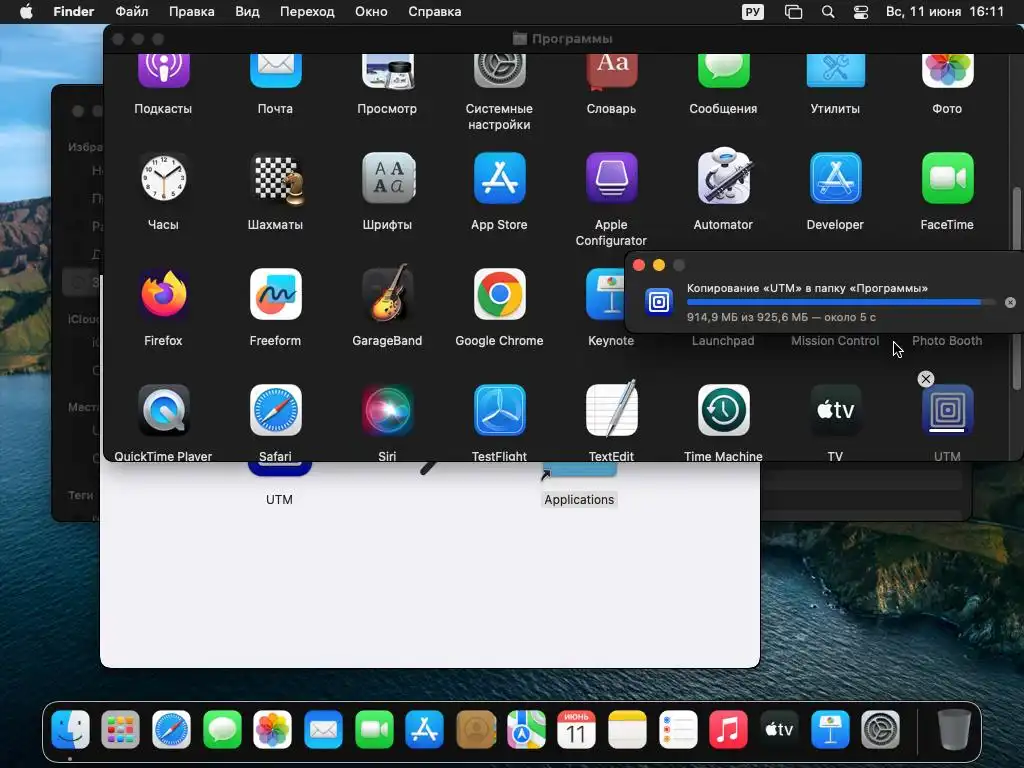Screen dimensions: 1024x768
Task: Open the Файл menu
Action: click(x=131, y=12)
